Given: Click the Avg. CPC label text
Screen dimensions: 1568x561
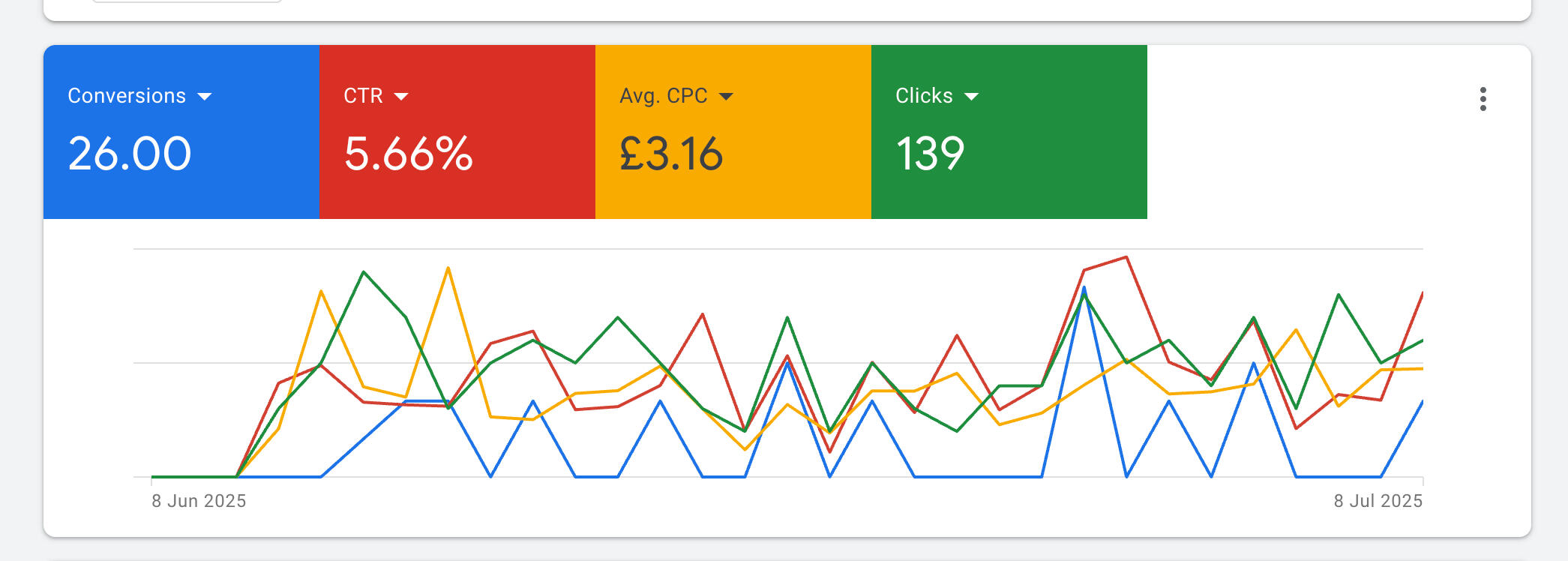Looking at the screenshot, I should pos(663,96).
